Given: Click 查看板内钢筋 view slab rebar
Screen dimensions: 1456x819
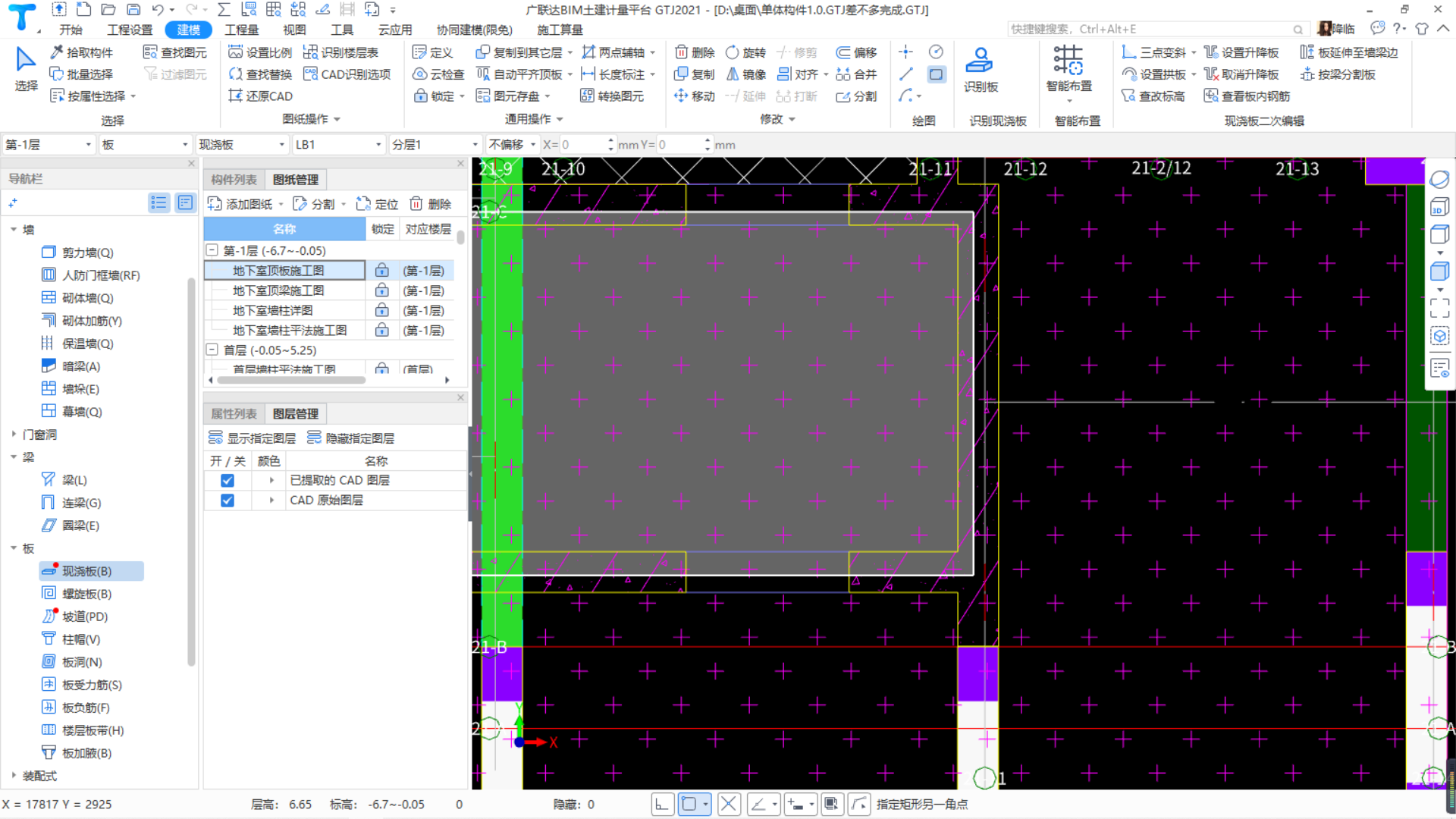Looking at the screenshot, I should tap(1247, 96).
